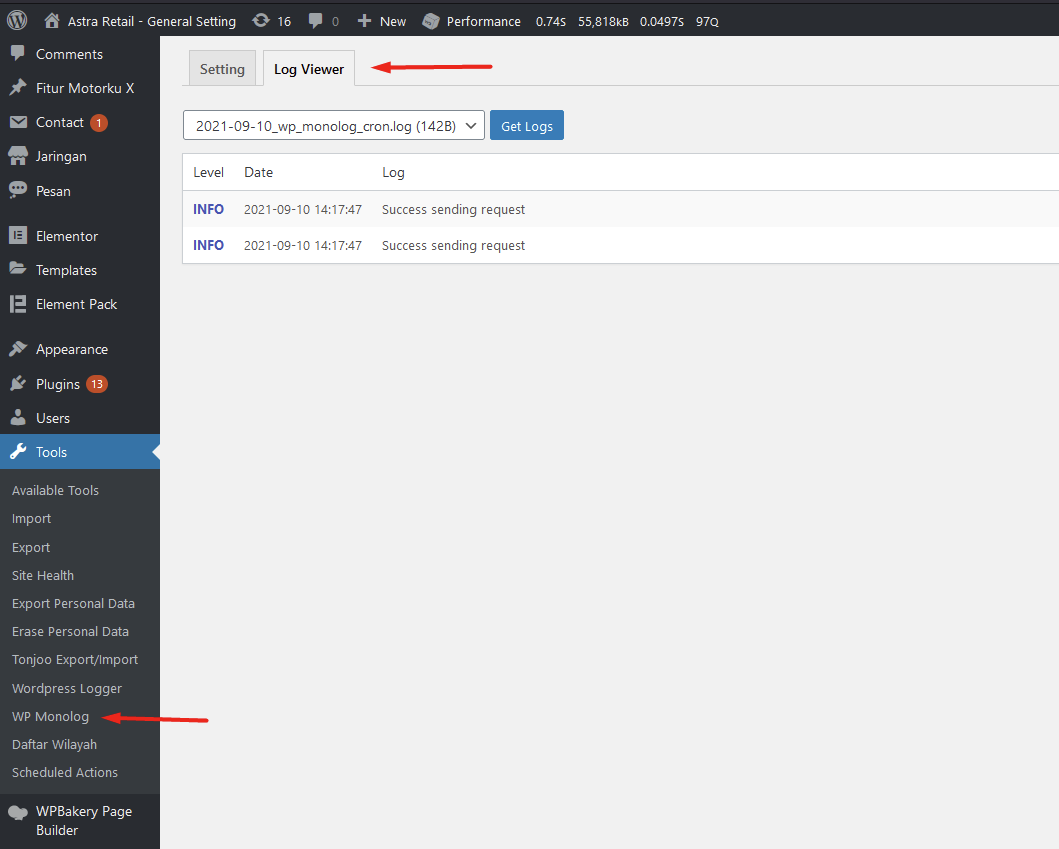
Task: Click the WPBakery Page Builder cloud icon
Action: [18, 813]
